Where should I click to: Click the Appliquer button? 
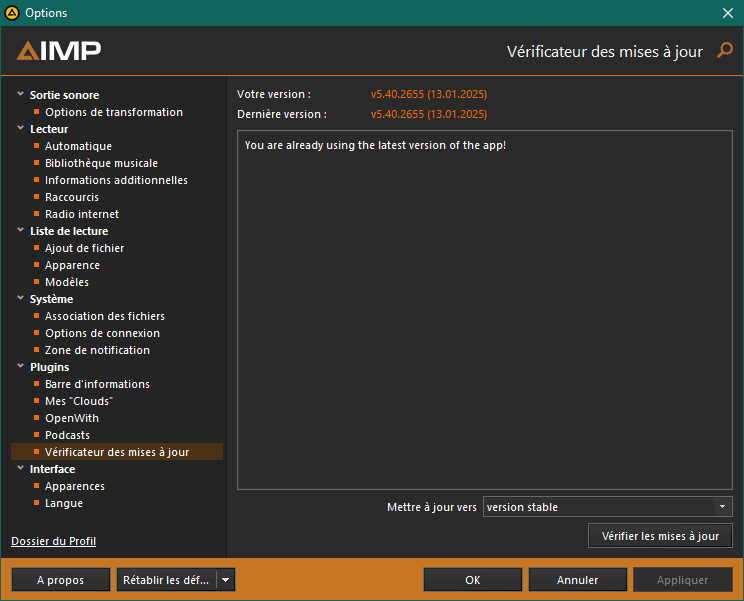click(x=682, y=580)
